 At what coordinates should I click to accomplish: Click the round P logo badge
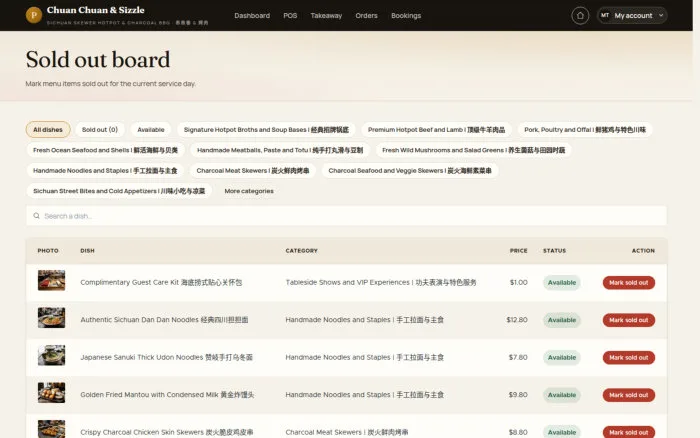34,15
